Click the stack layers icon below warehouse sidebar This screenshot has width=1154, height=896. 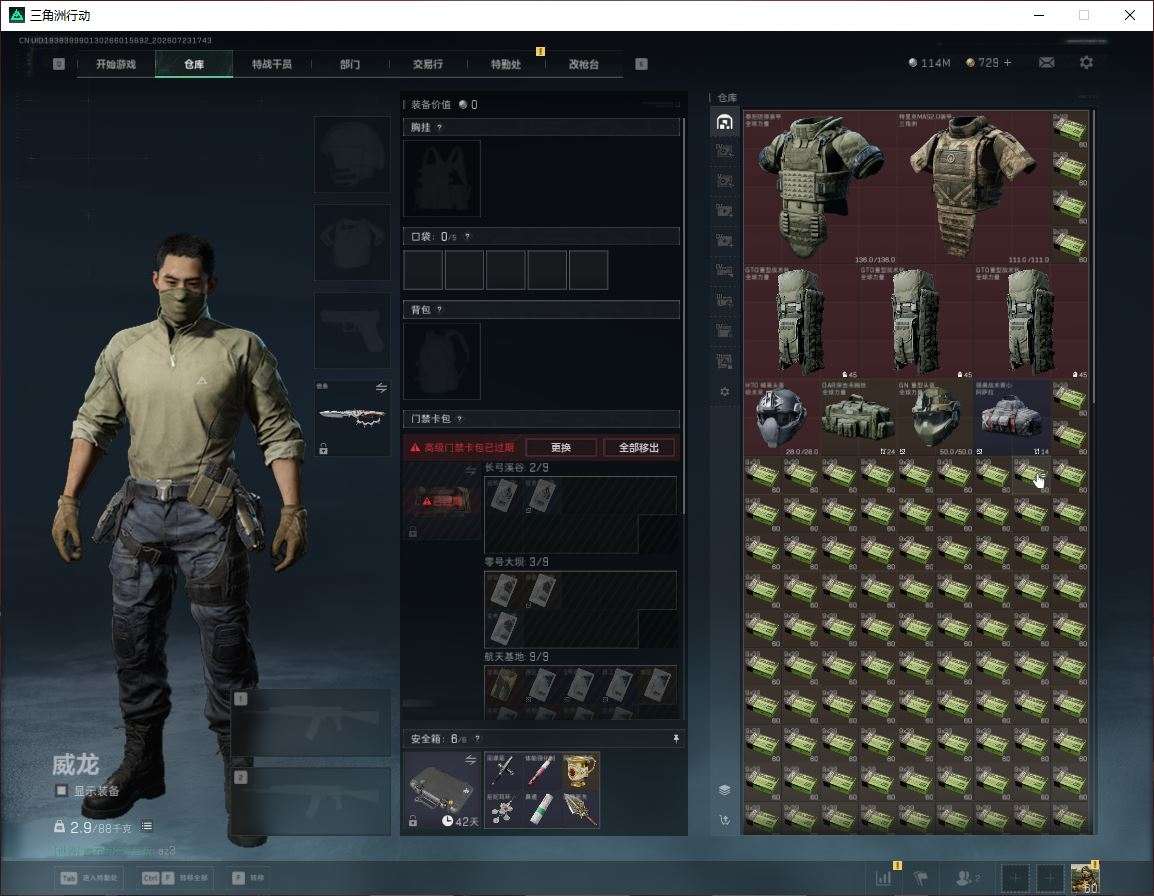(x=724, y=790)
